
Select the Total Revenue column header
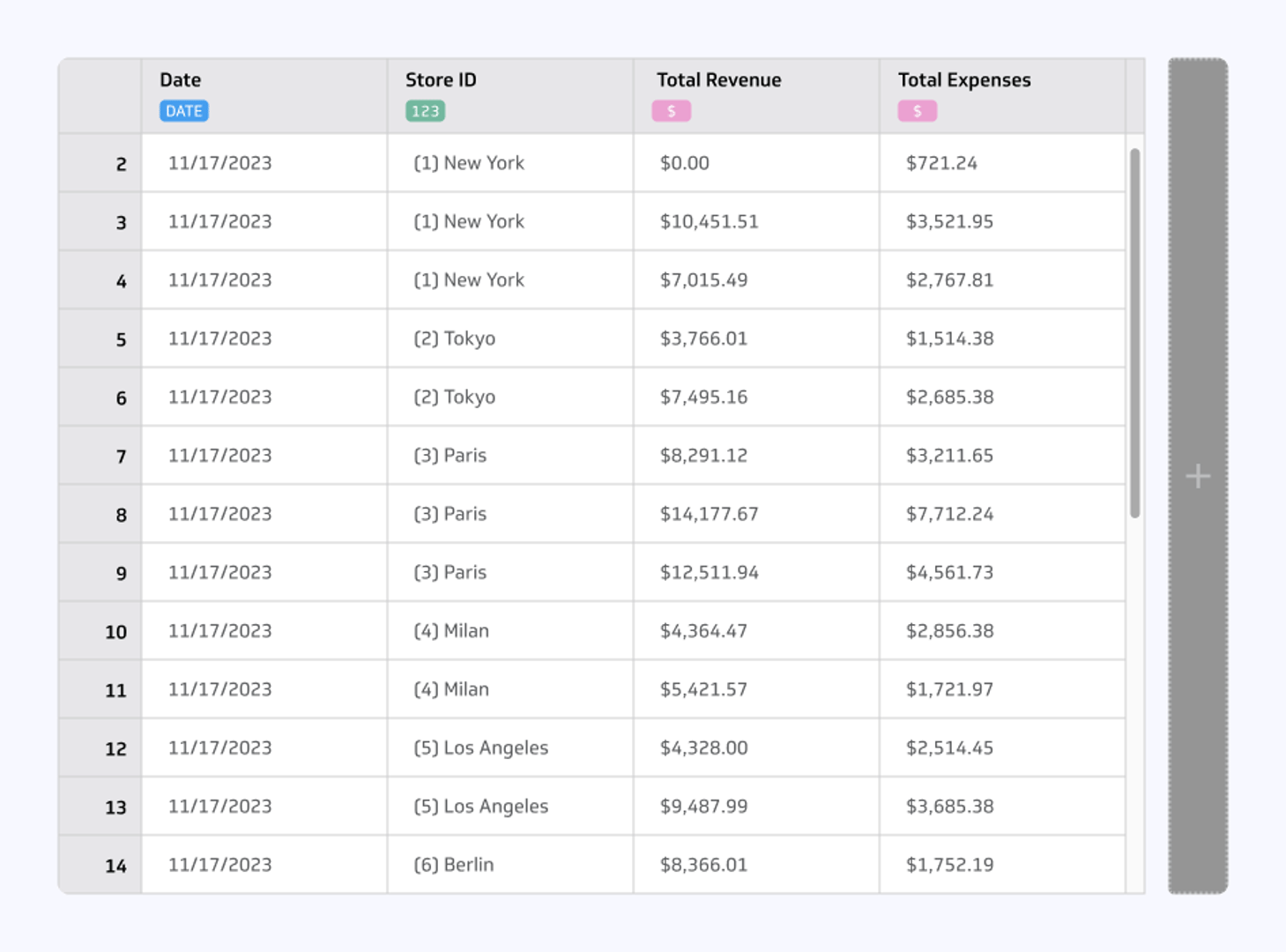click(x=756, y=96)
